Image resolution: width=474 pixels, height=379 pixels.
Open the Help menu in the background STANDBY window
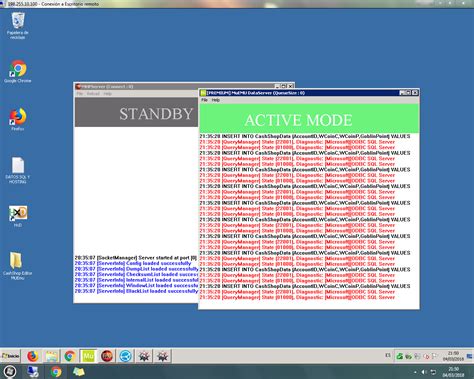(x=107, y=94)
